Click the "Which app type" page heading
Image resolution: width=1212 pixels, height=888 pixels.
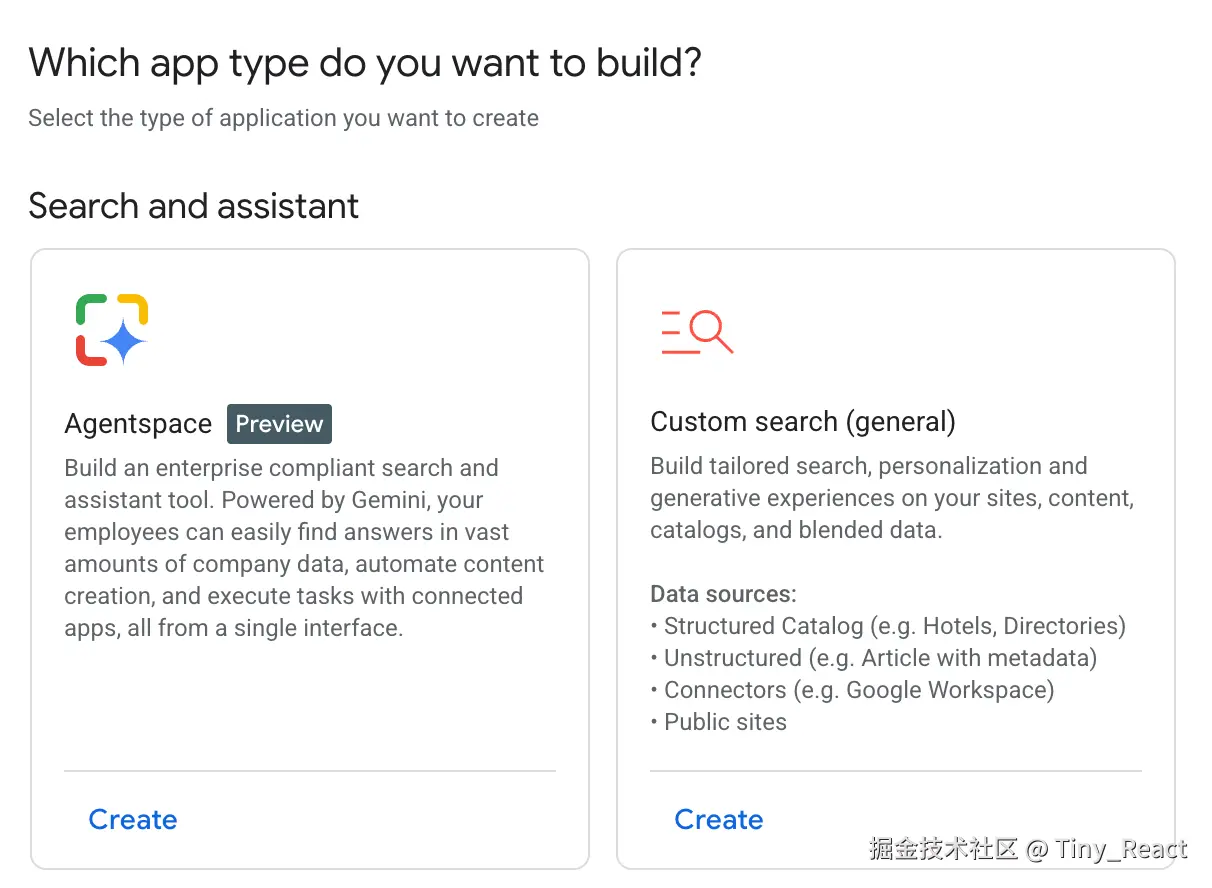coord(365,63)
